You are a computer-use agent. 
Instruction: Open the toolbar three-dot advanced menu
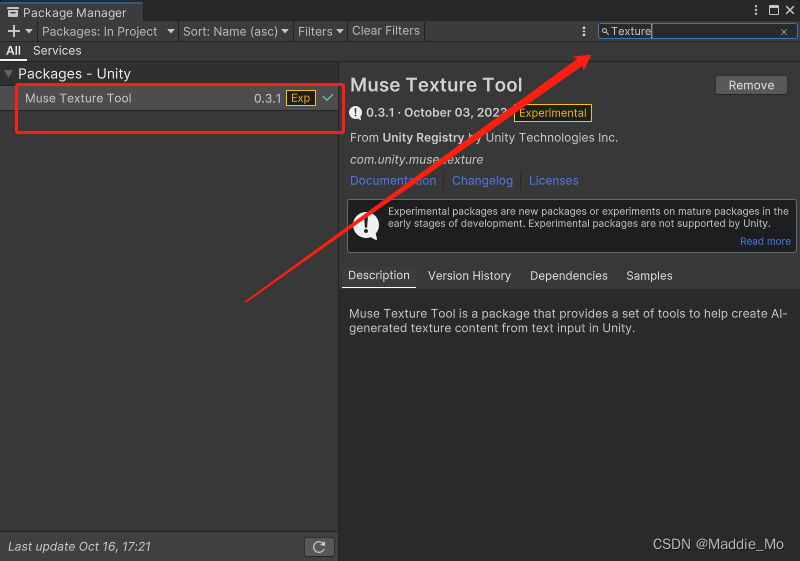pos(584,32)
